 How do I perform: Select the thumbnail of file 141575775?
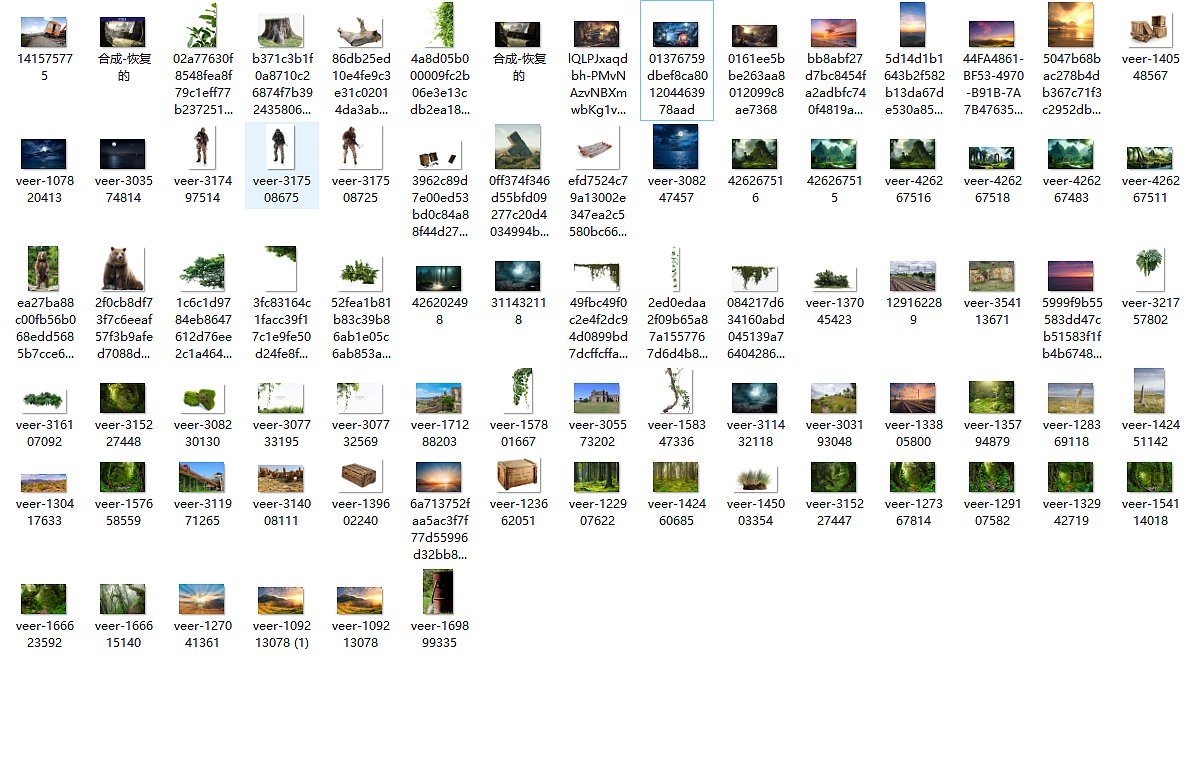pos(44,33)
